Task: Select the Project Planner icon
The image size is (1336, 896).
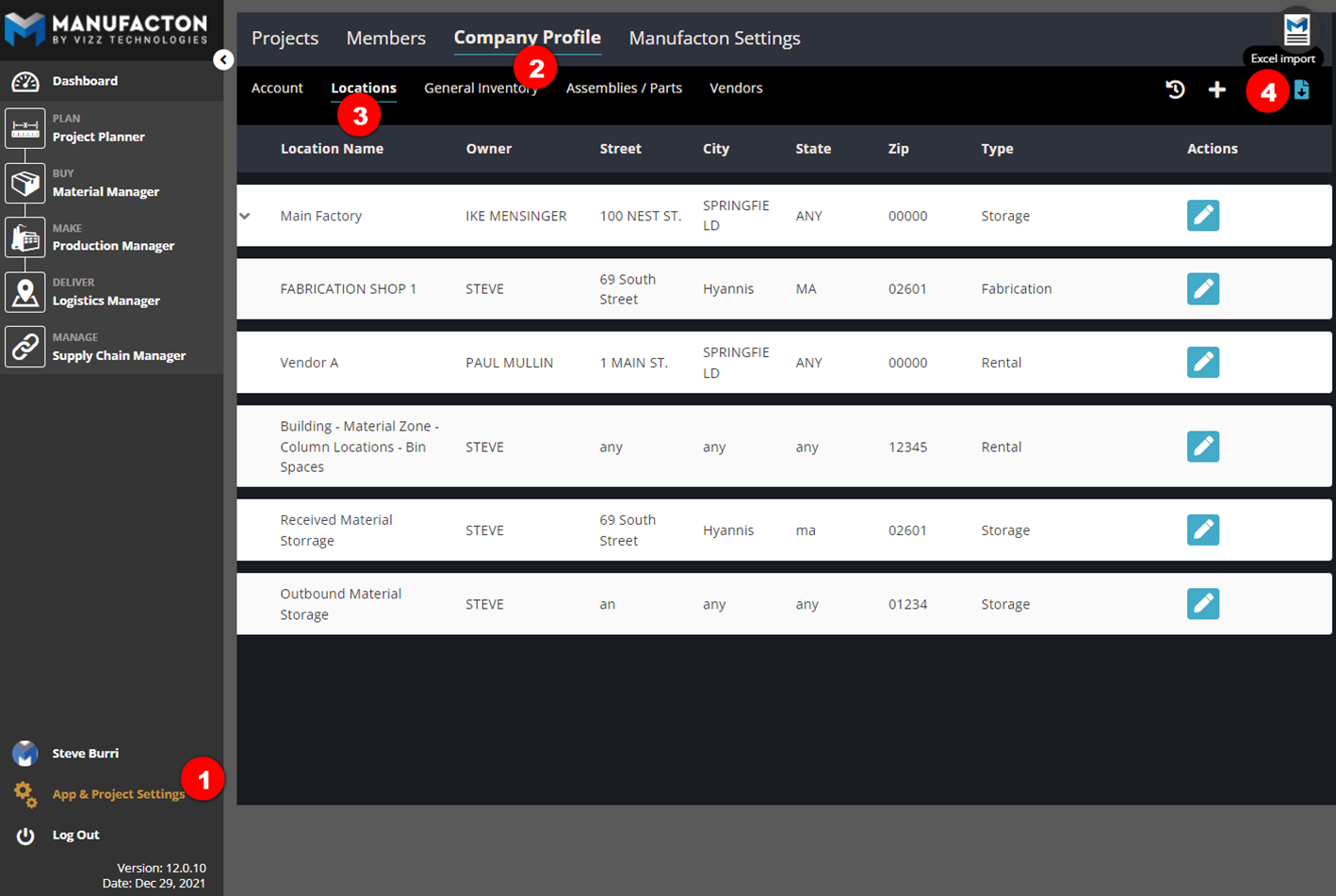Action: point(24,127)
